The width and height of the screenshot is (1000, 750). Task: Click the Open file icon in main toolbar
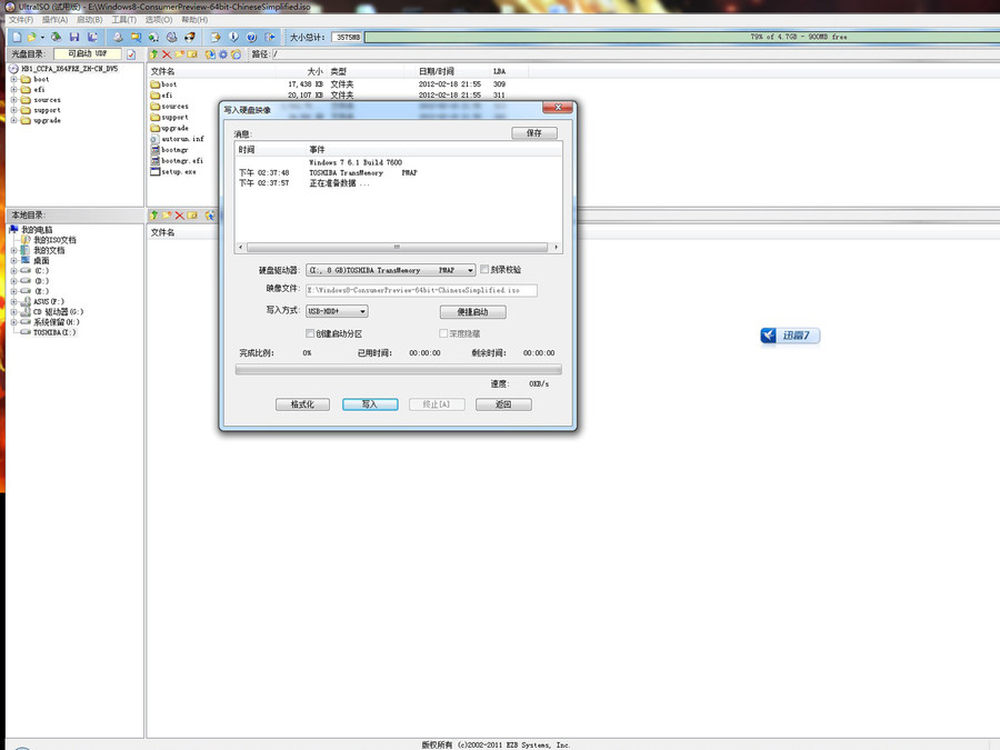(31, 37)
